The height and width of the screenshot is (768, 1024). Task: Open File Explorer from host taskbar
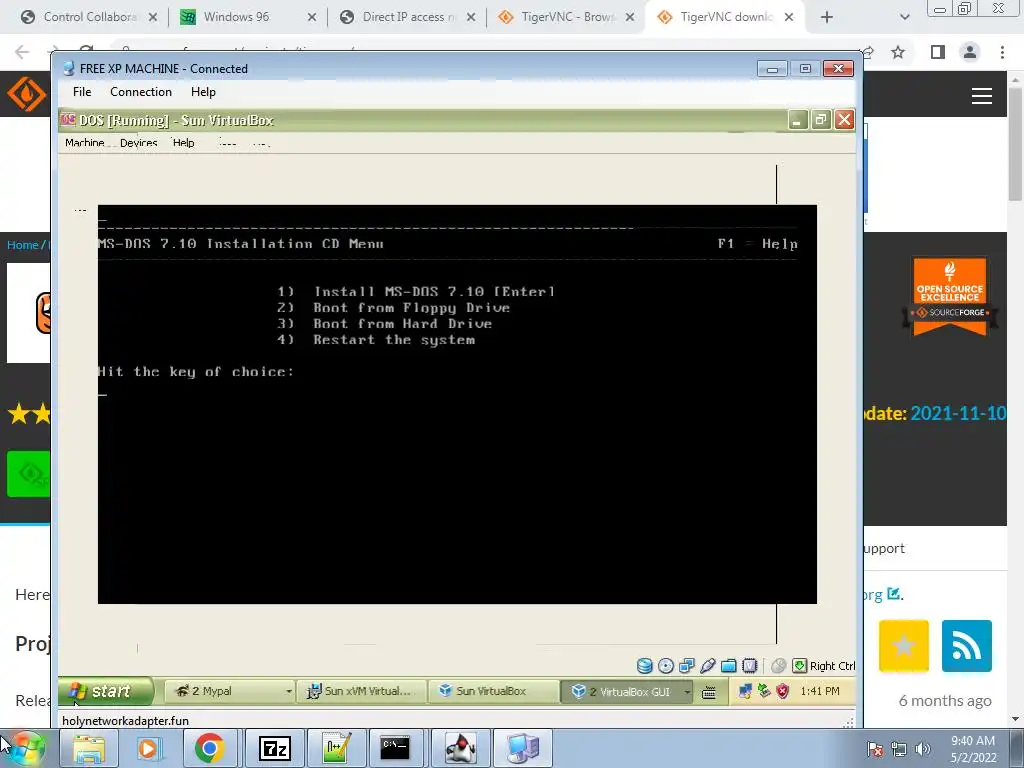(89, 748)
